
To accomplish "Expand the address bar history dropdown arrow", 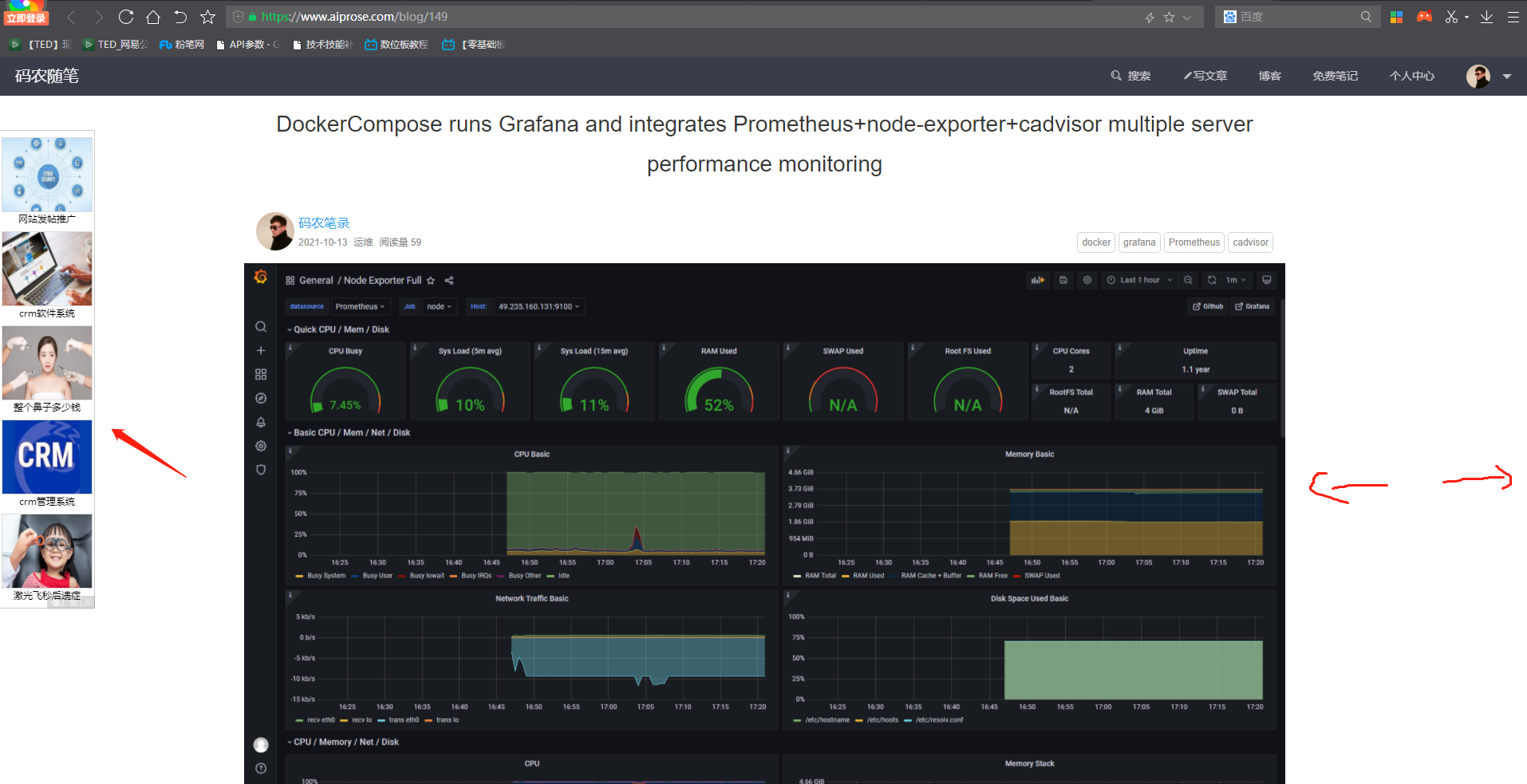I will pos(1187,17).
